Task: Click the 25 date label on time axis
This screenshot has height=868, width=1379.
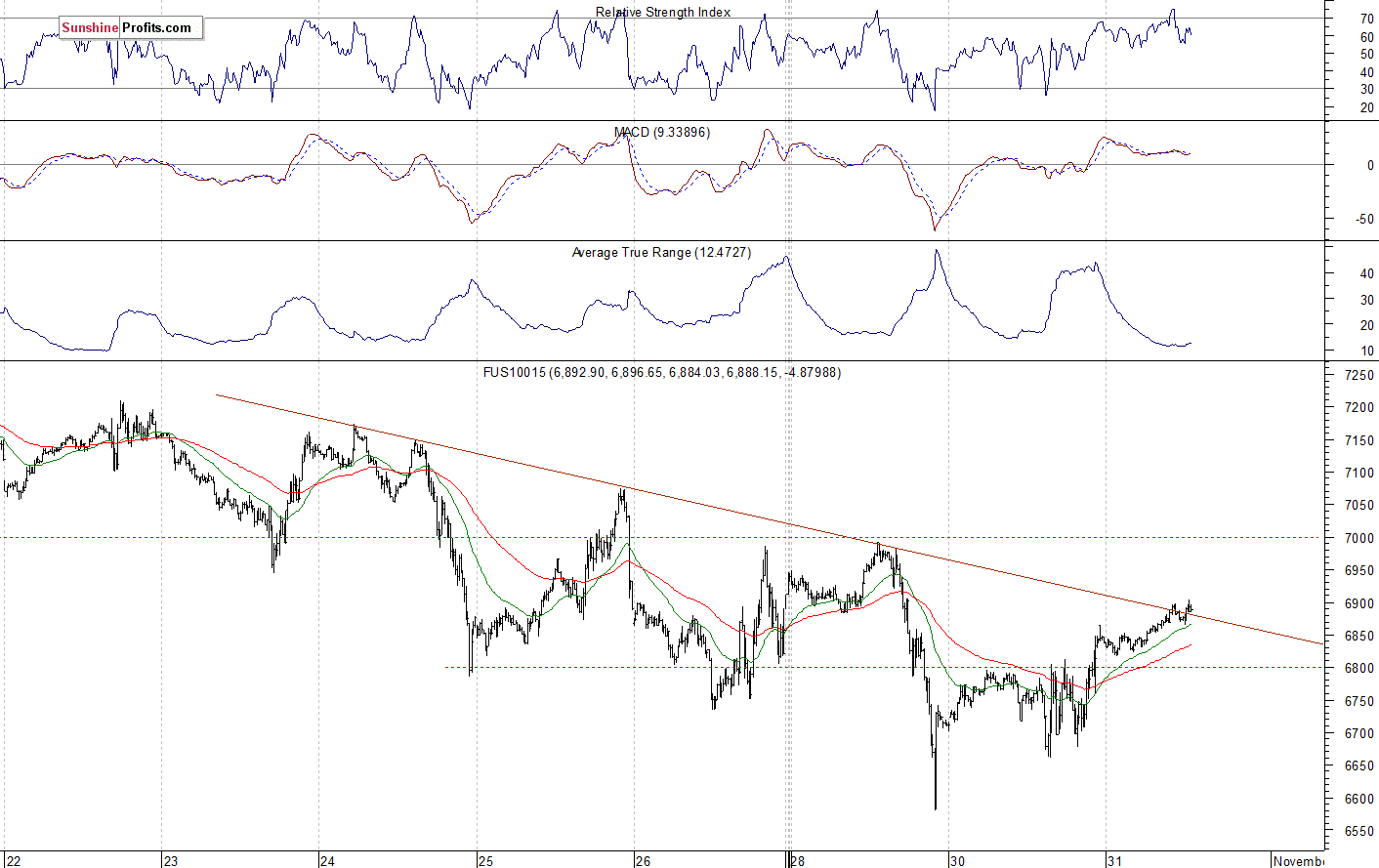Action: coord(485,860)
